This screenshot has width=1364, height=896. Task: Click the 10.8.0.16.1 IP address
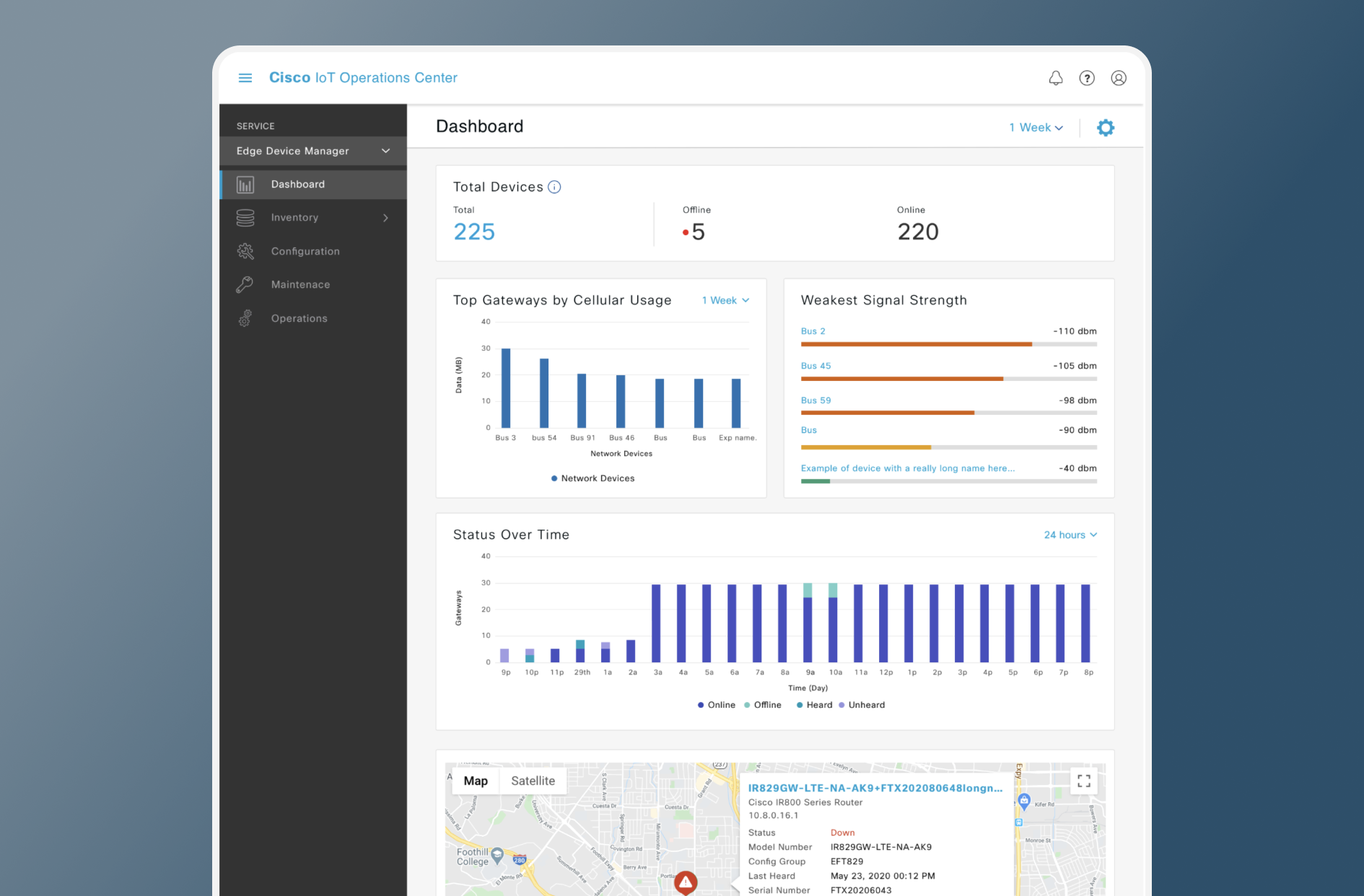pos(773,815)
